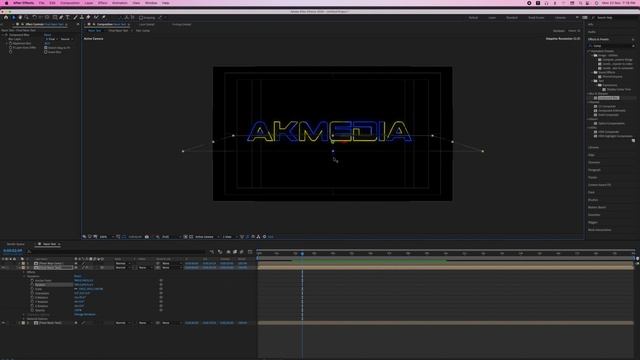Select the Hand tool

pos(20,18)
